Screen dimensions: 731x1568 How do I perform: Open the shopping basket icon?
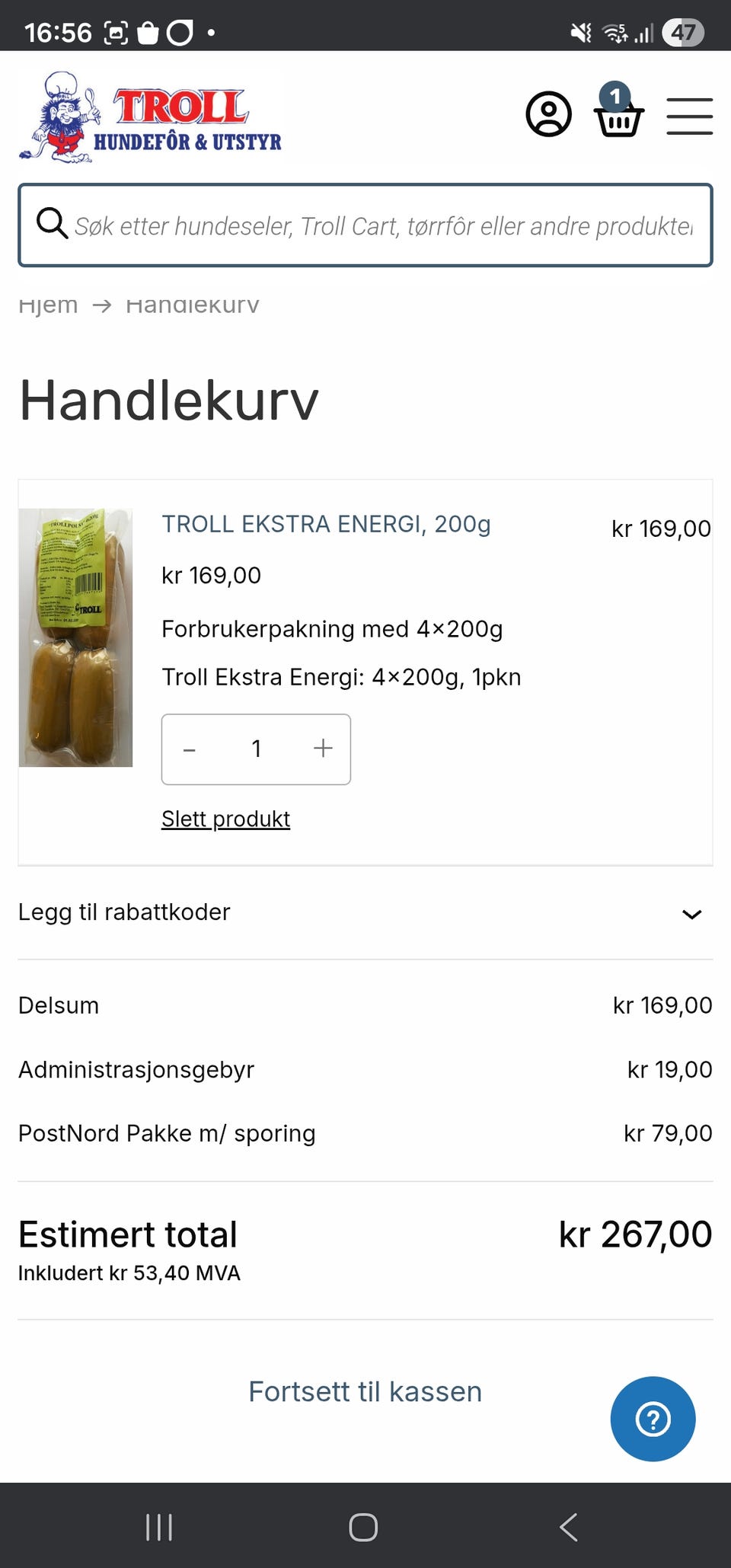click(x=618, y=115)
